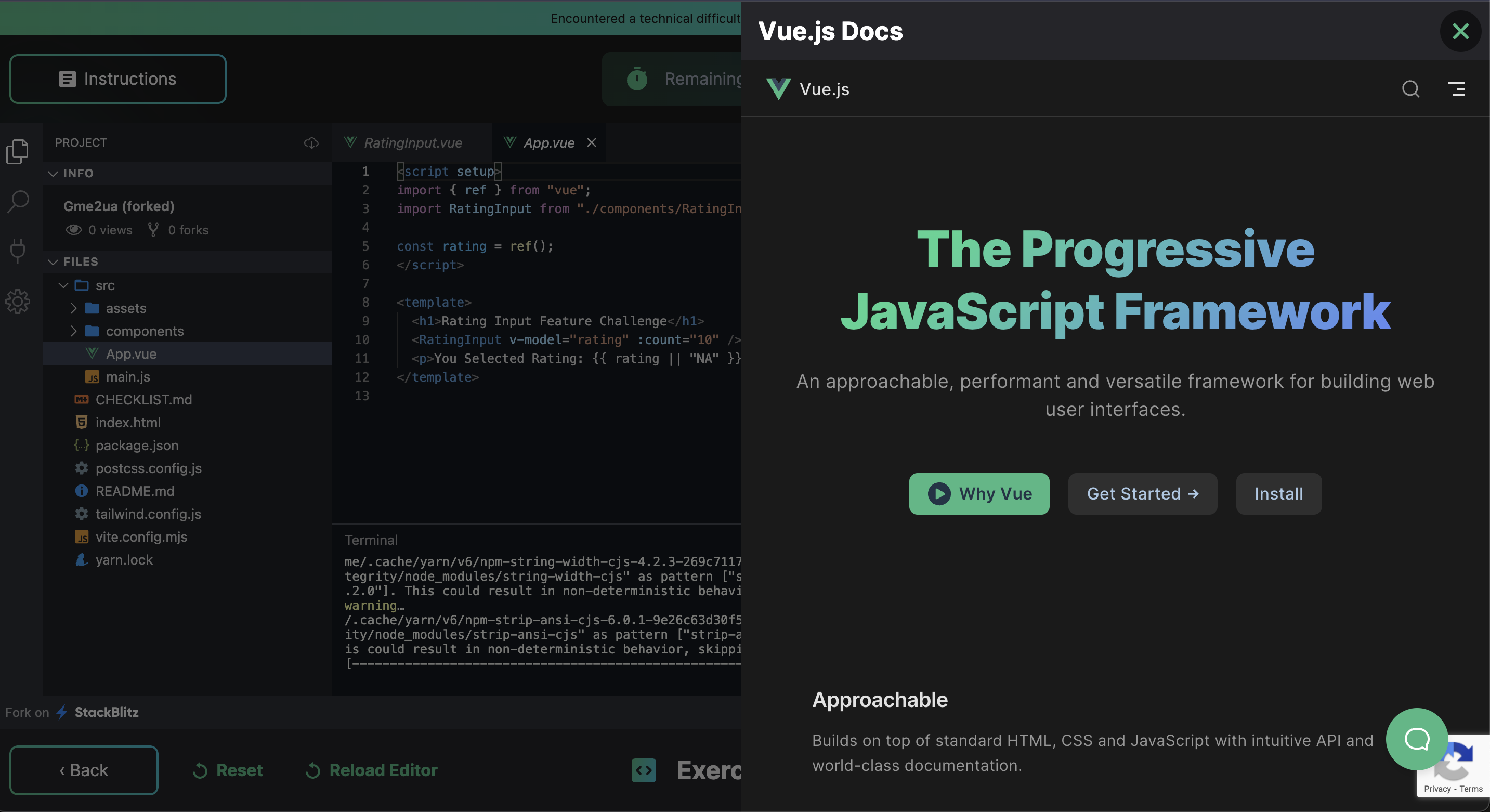1490x812 pixels.
Task: Open README.md file
Action: pyautogui.click(x=187, y=490)
